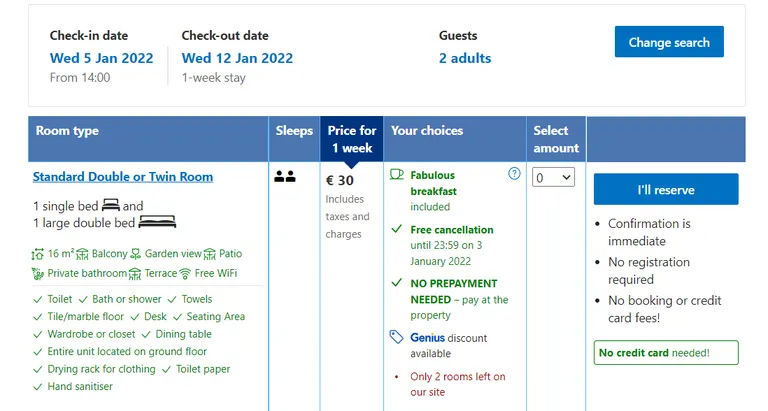Click the Room type column header
768x411 pixels.
click(67, 131)
